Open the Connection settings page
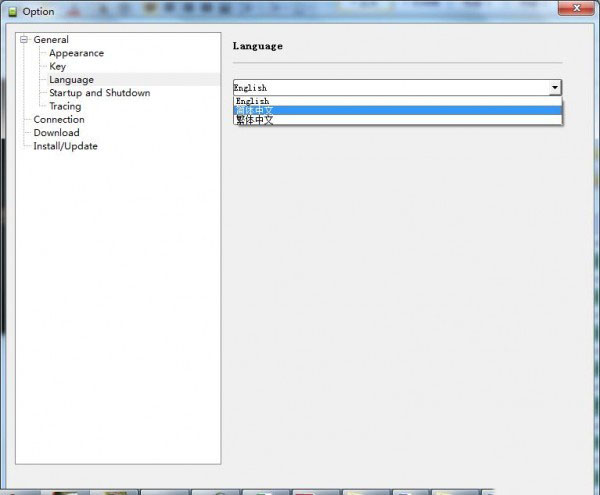This screenshot has height=495, width=600. pos(59,119)
